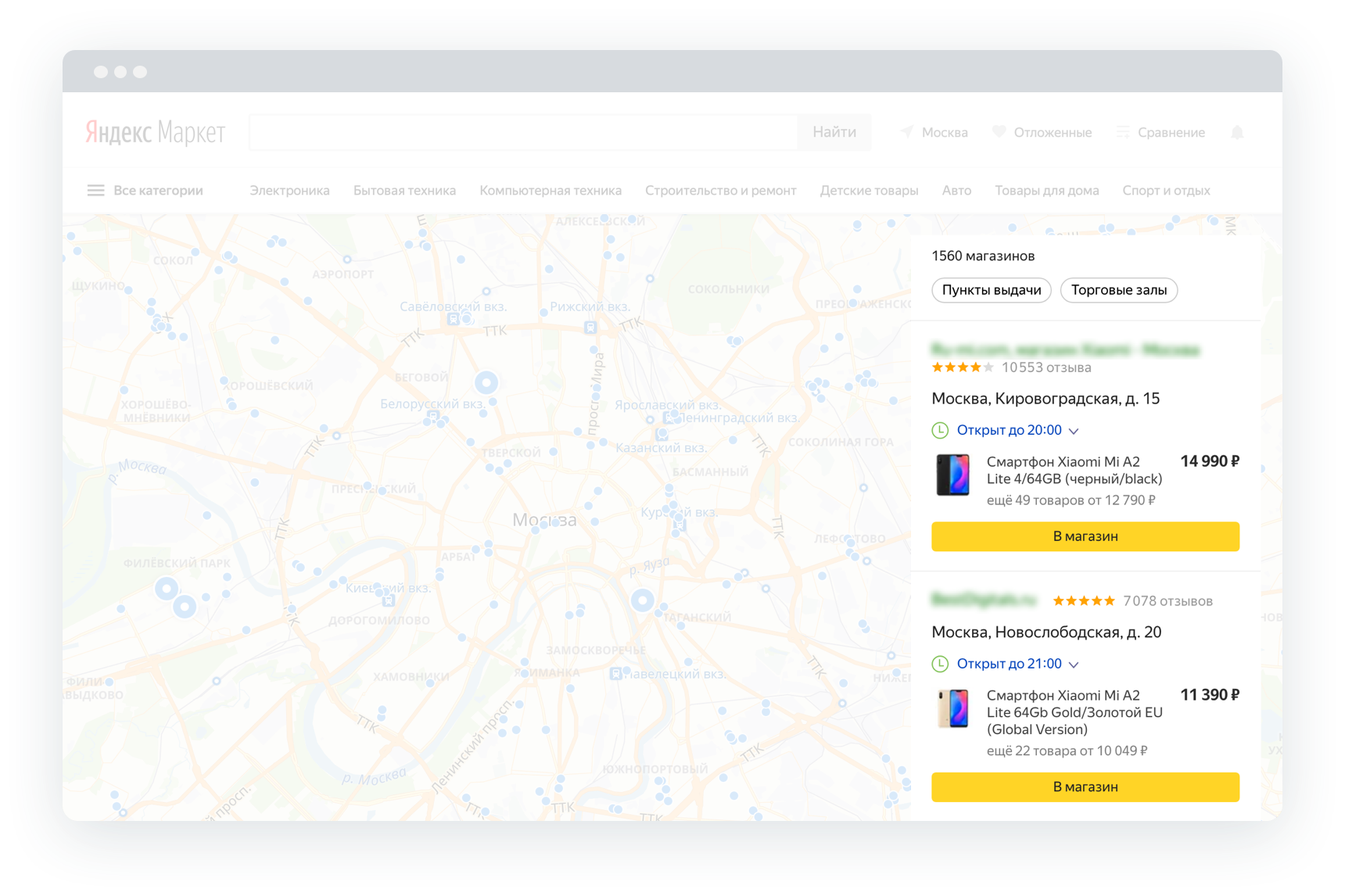
Task: Click the 1560 магазинов count text
Action: pyautogui.click(x=983, y=256)
